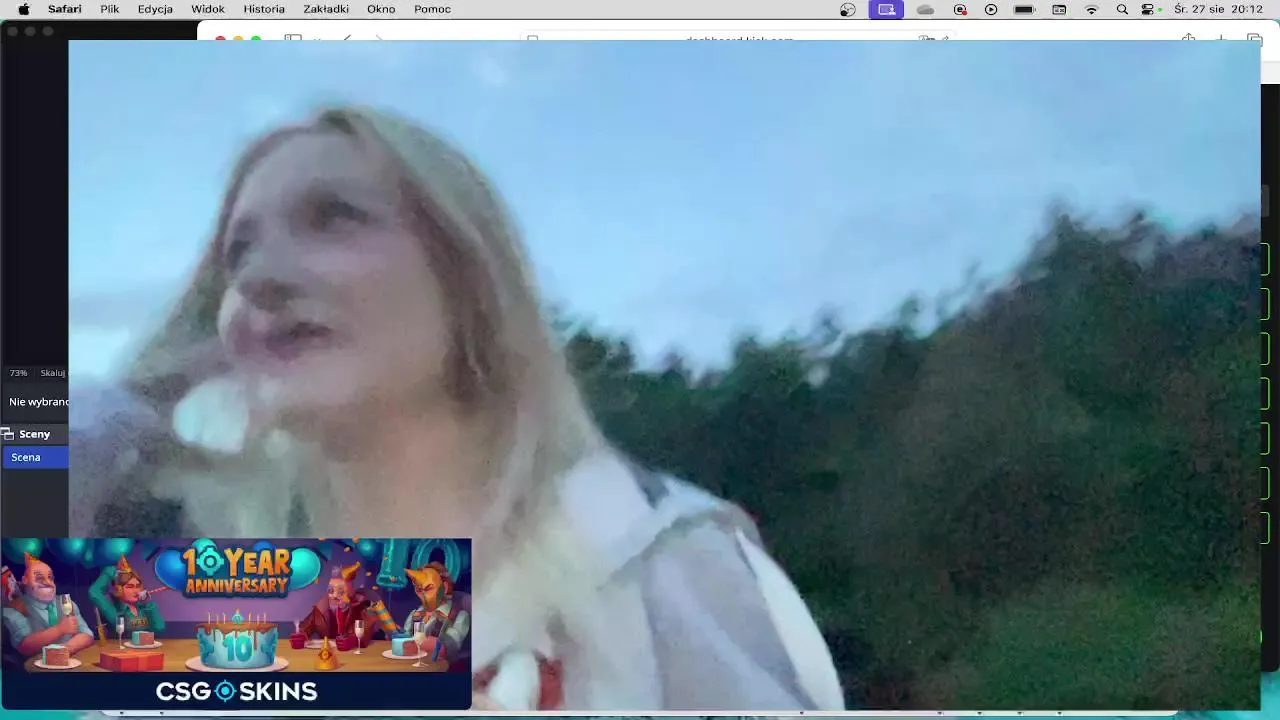The image size is (1280, 720).
Task: Open Spotlight search magnifier
Action: (1122, 9)
